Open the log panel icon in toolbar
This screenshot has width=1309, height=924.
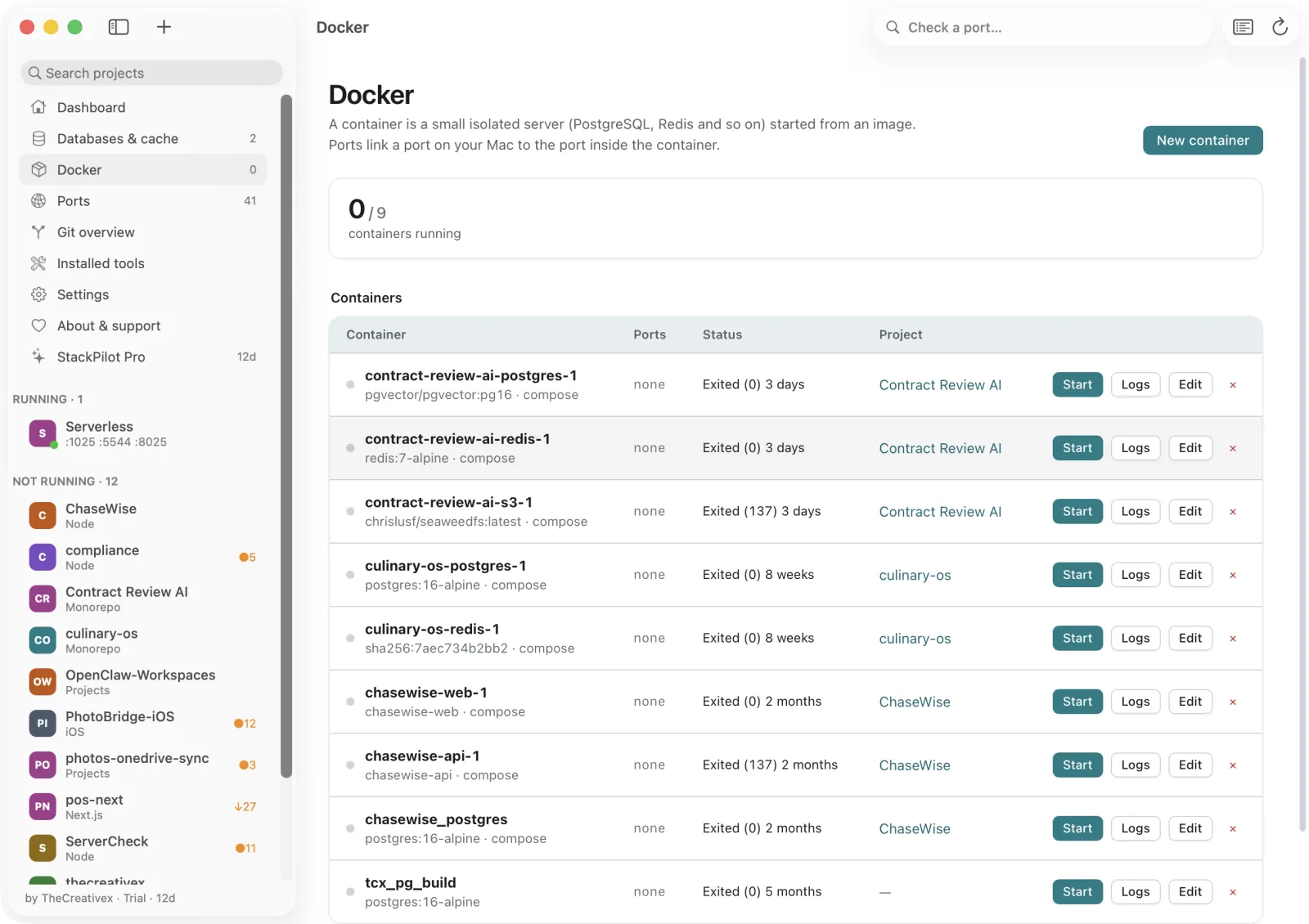point(1243,28)
